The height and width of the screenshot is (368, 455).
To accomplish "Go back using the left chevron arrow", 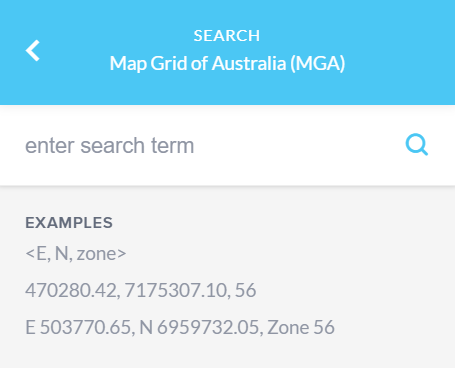I will pos(33,50).
